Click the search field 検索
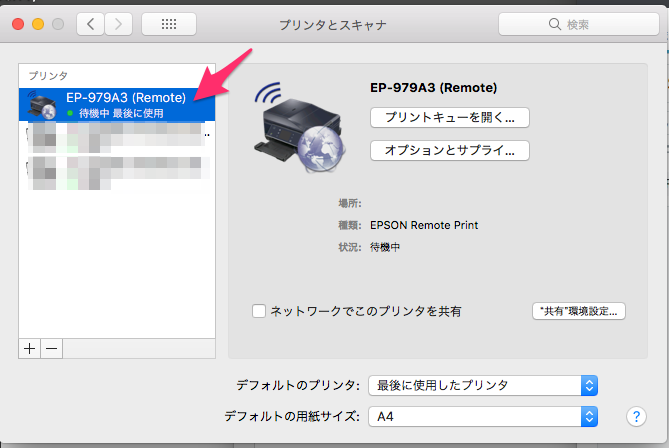The image size is (669, 448). [x=579, y=24]
